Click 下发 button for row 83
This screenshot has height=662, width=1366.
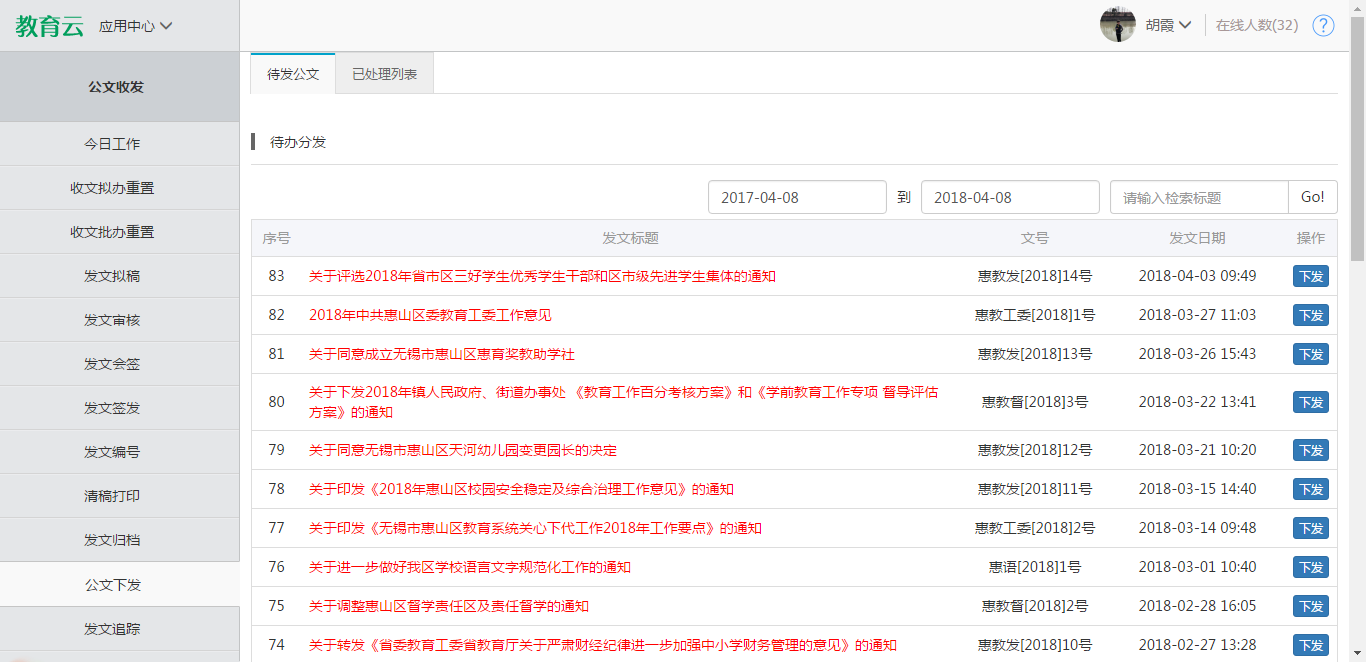(1310, 276)
